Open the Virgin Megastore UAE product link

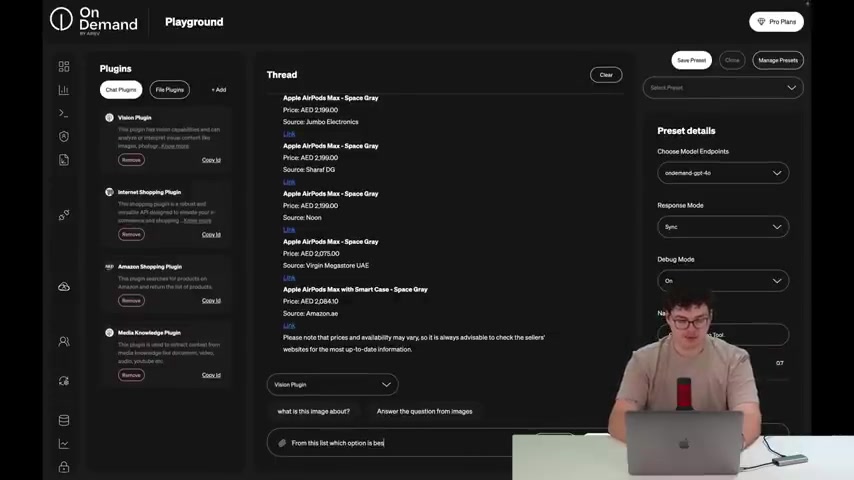[x=289, y=278]
